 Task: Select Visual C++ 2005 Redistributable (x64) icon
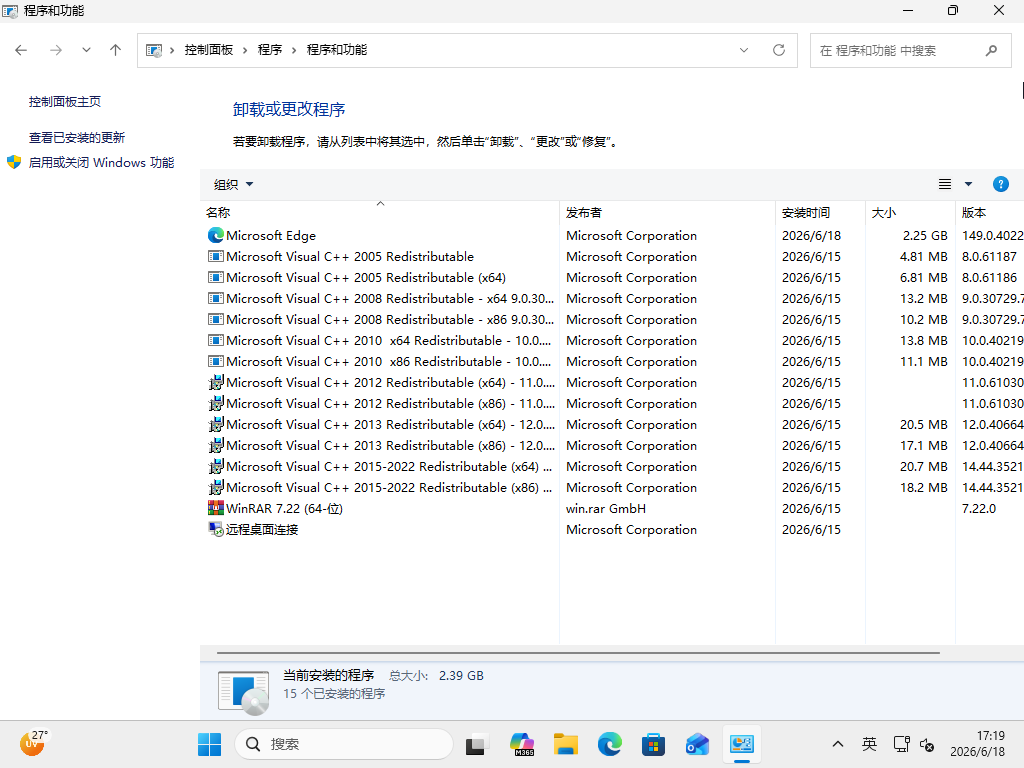[x=216, y=278]
